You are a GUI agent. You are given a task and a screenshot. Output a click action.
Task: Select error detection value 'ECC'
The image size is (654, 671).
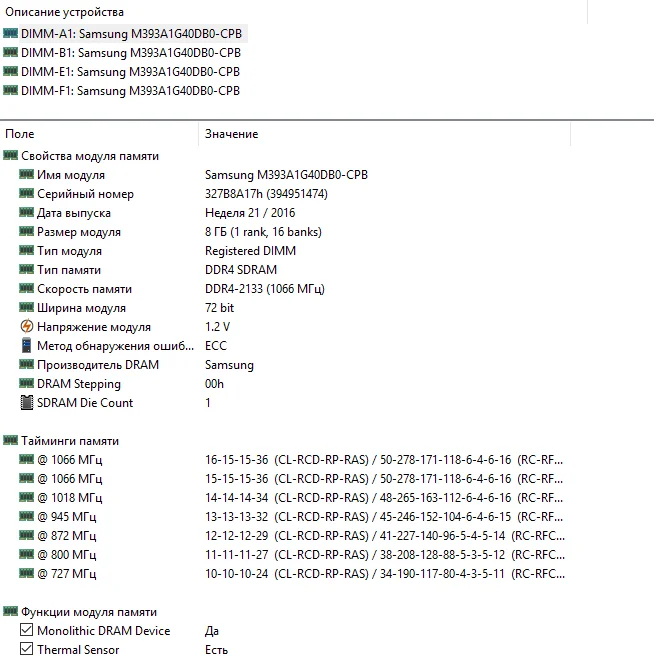(x=216, y=346)
